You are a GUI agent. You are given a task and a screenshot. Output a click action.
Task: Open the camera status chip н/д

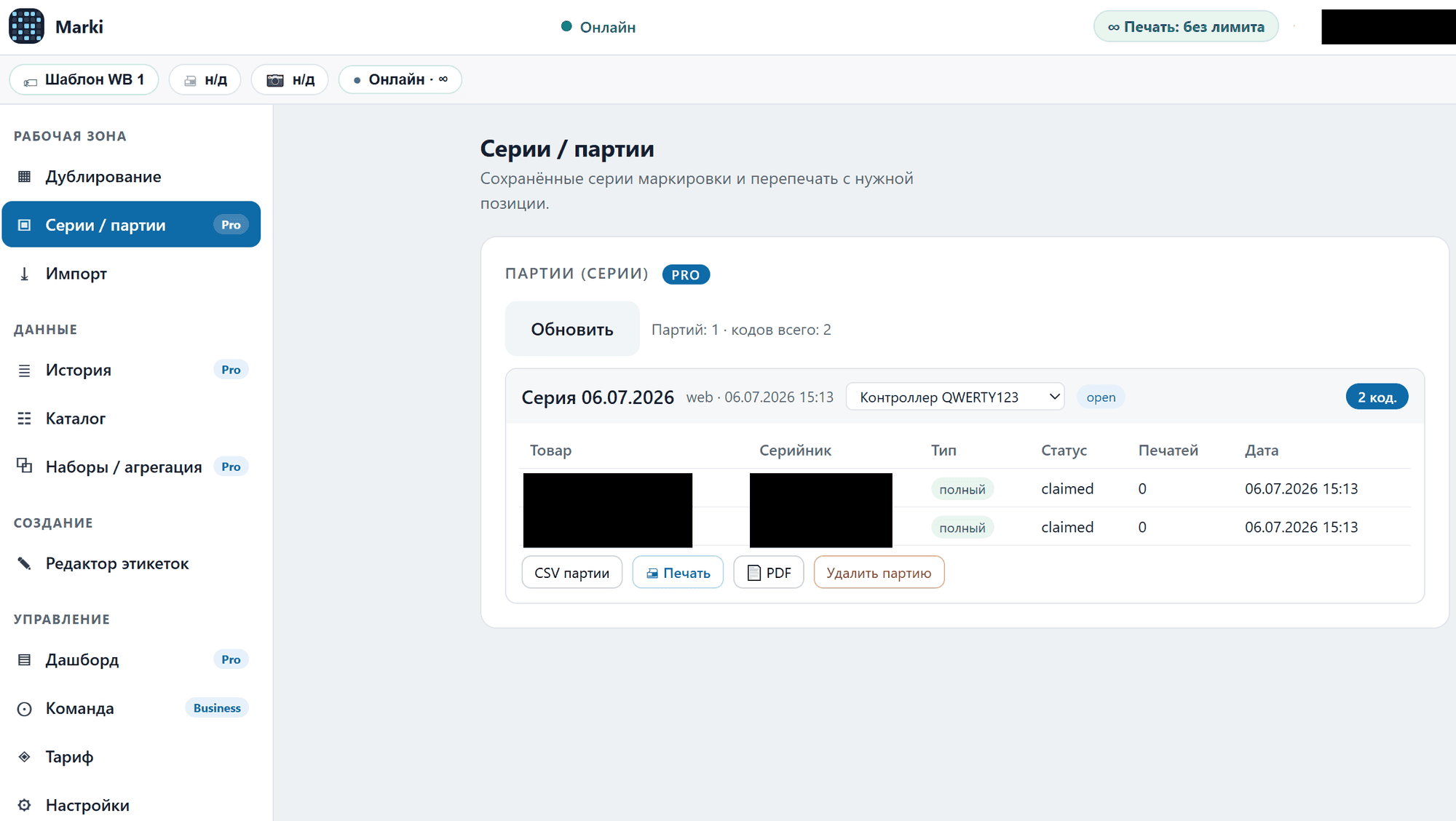[290, 79]
